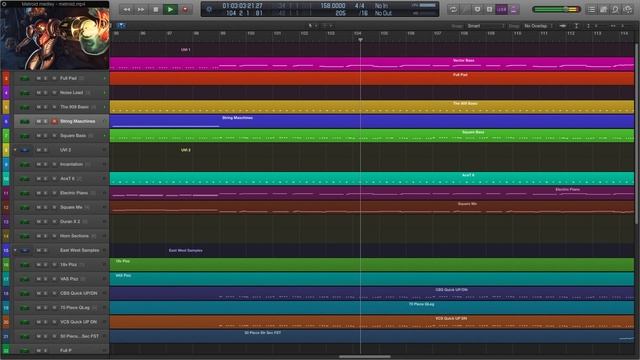Open the List Editors panel icon
Image resolution: width=640 pixels, height=360 pixels.
pyautogui.click(x=591, y=9)
